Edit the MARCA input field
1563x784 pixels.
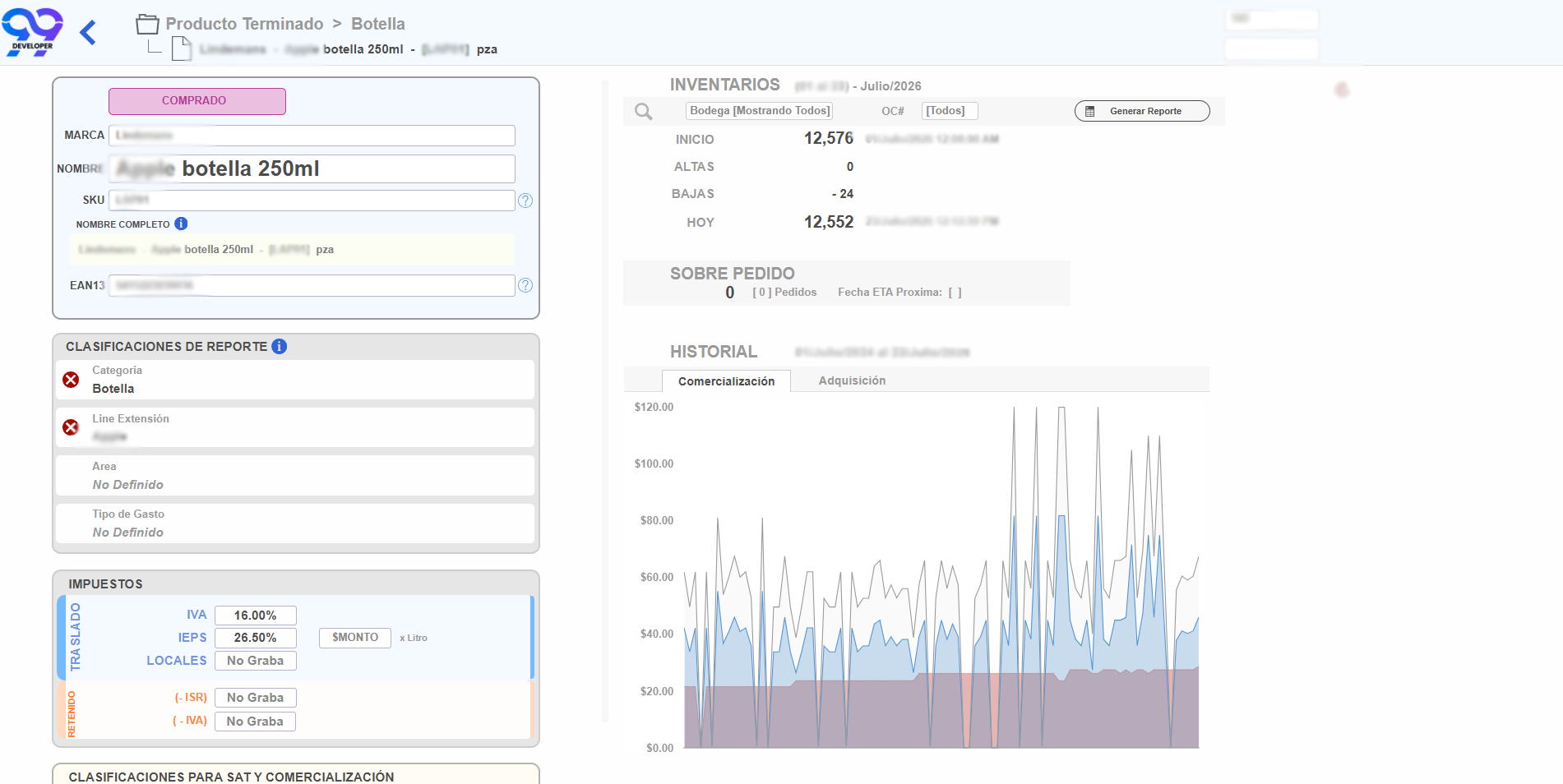pyautogui.click(x=312, y=136)
